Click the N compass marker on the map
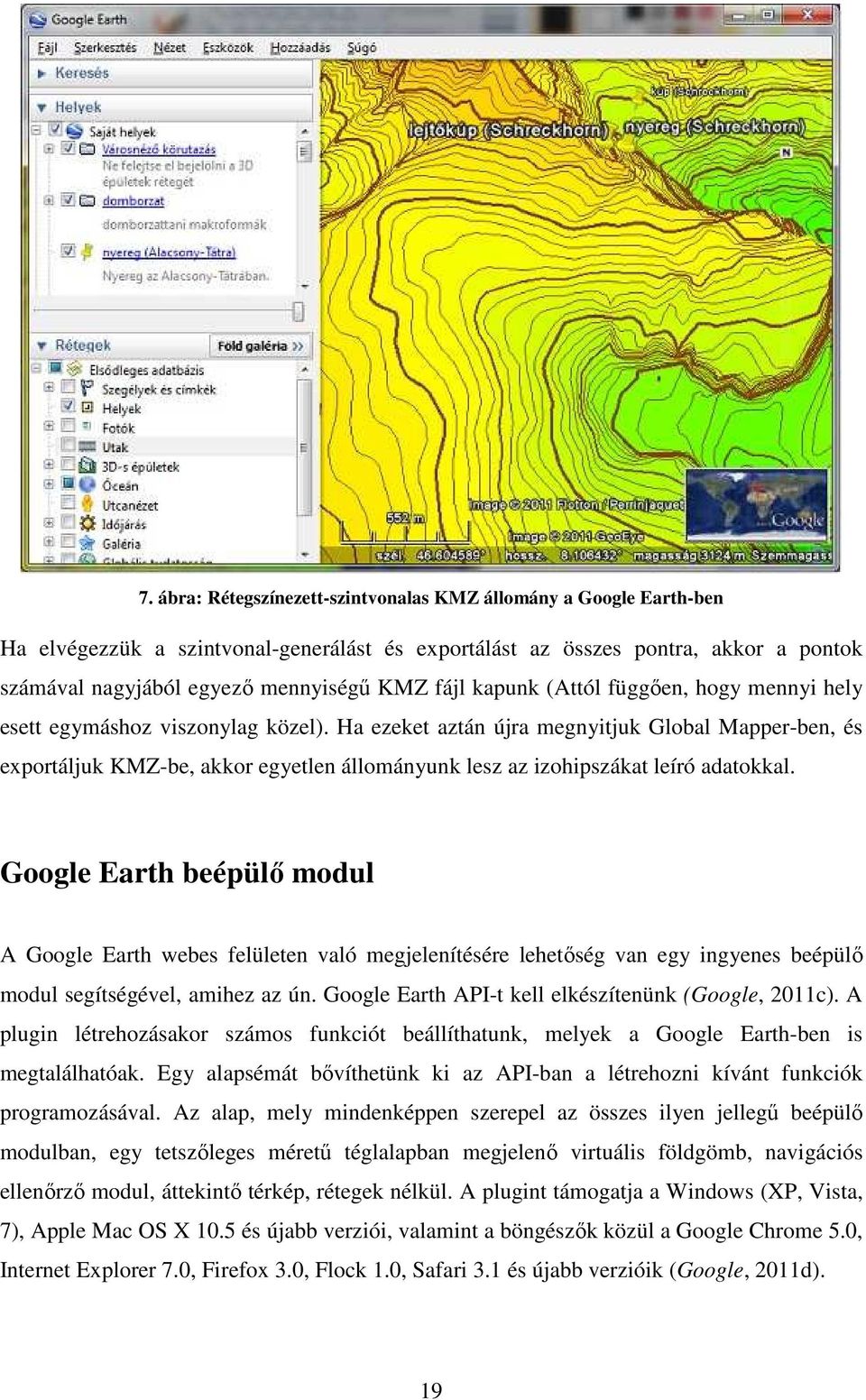 pos(786,152)
